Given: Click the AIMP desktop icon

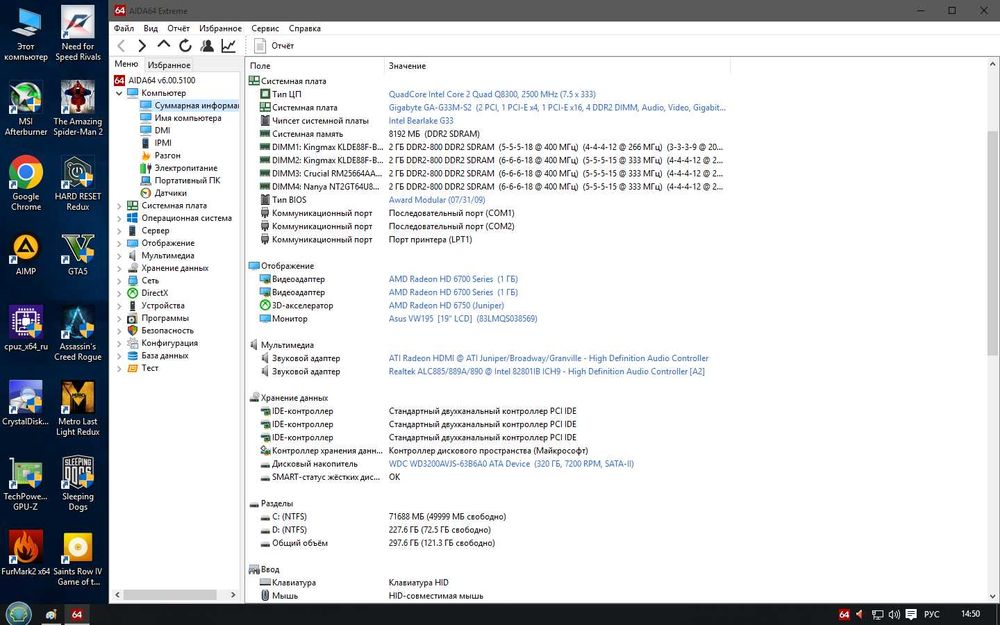Looking at the screenshot, I should 26,254.
